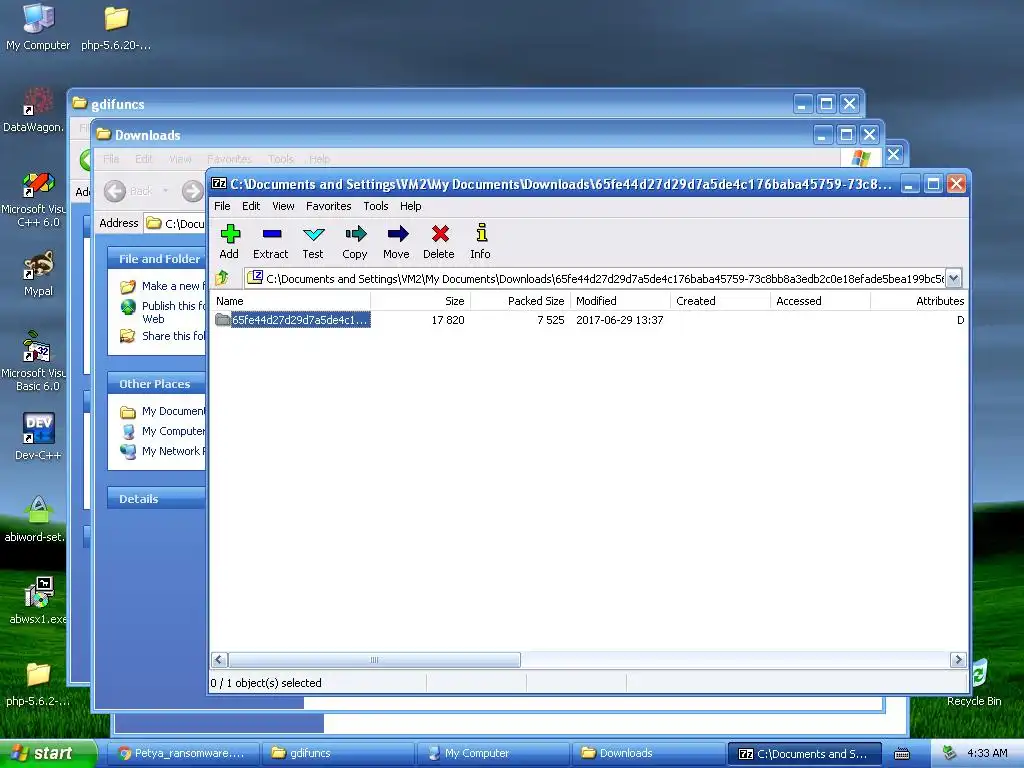1024x768 pixels.
Task: Click horizontal scrollbar right arrow
Action: click(958, 660)
